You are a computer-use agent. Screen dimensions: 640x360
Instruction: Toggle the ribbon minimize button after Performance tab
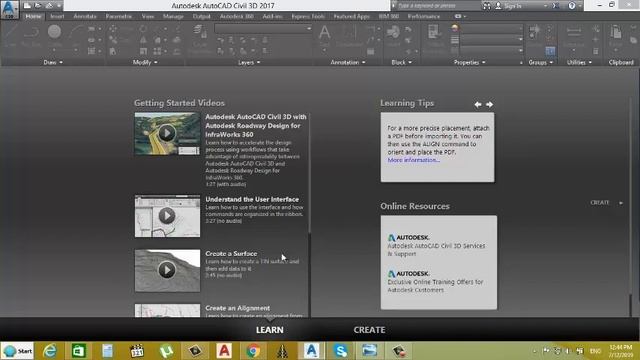458,16
